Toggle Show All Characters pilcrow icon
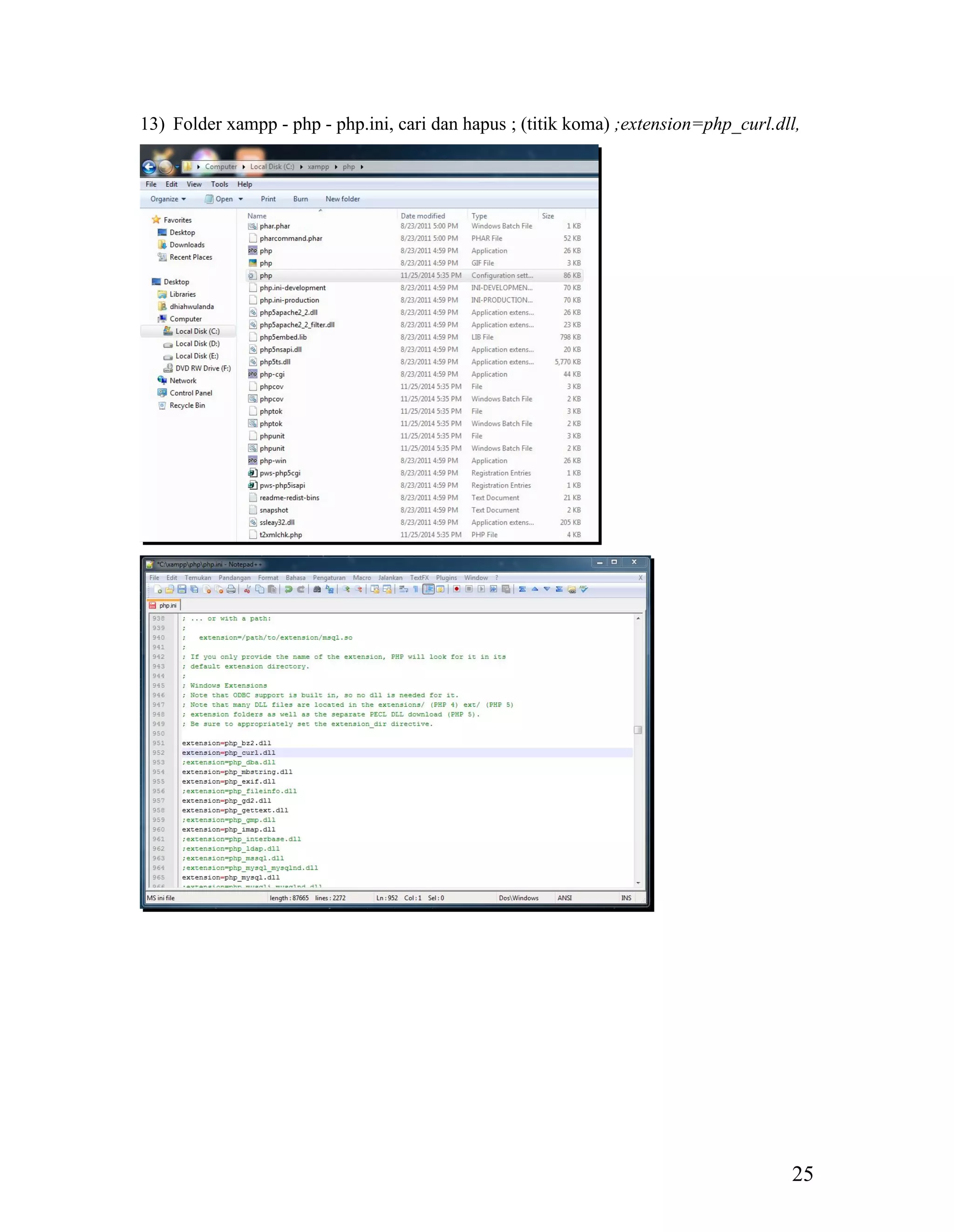This screenshot has height=1232, width=954. click(416, 589)
